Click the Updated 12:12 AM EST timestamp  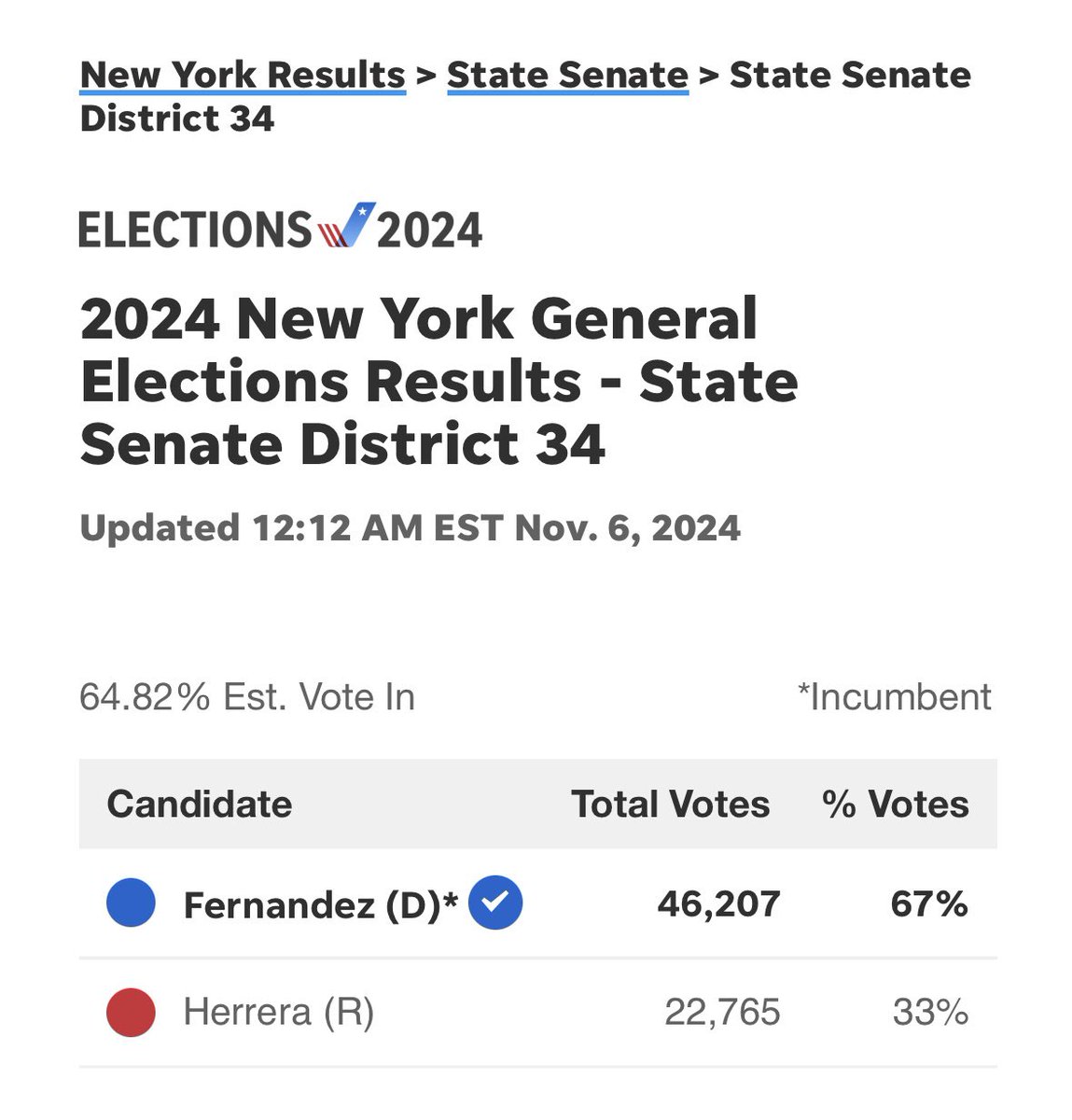click(x=411, y=528)
